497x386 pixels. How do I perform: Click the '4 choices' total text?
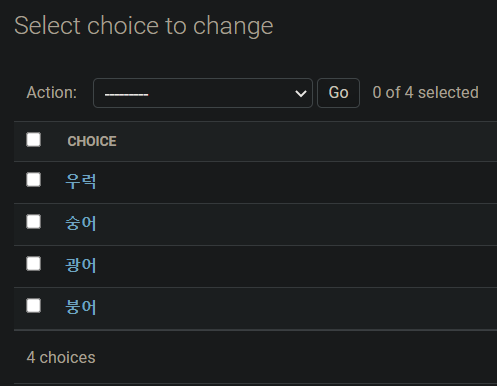pyautogui.click(x=61, y=358)
